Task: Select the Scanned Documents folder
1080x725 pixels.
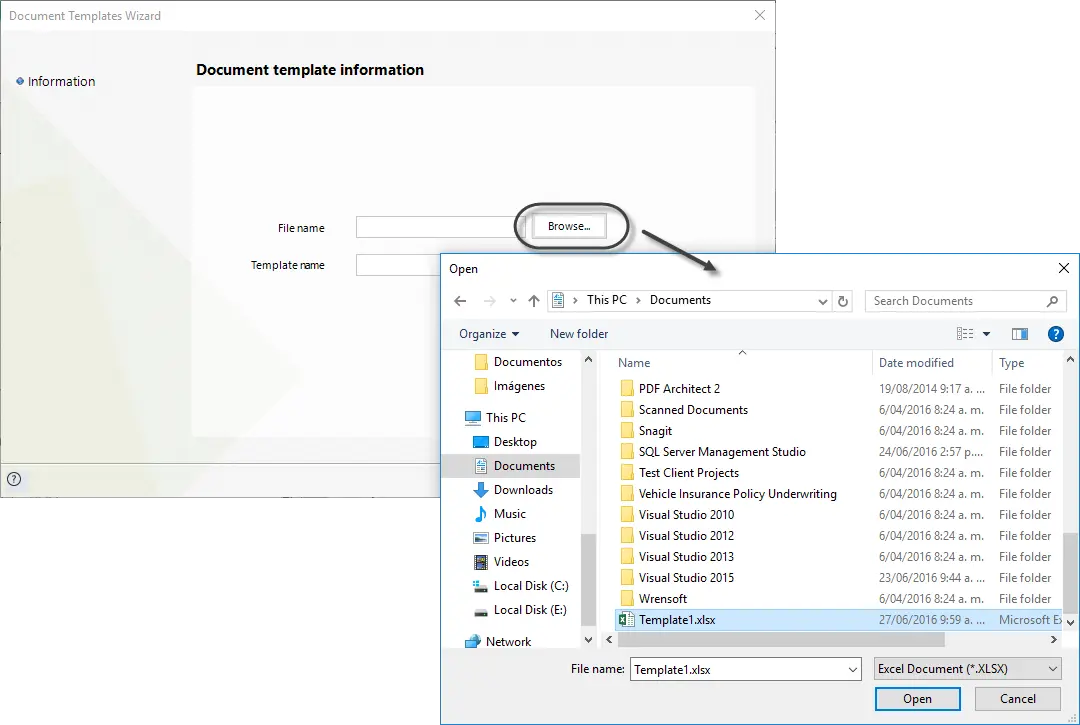Action: (x=693, y=410)
